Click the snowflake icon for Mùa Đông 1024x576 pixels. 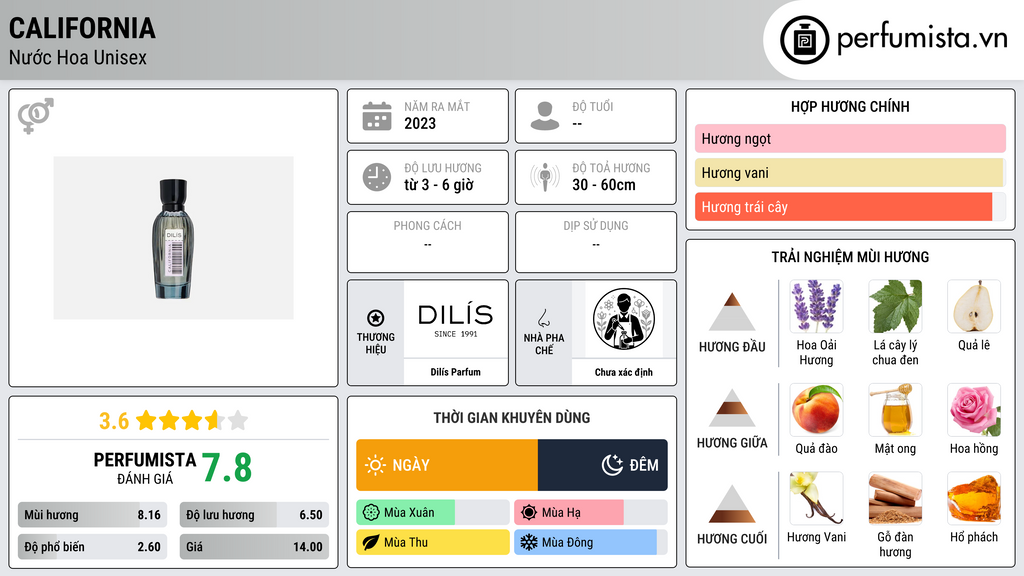(529, 542)
